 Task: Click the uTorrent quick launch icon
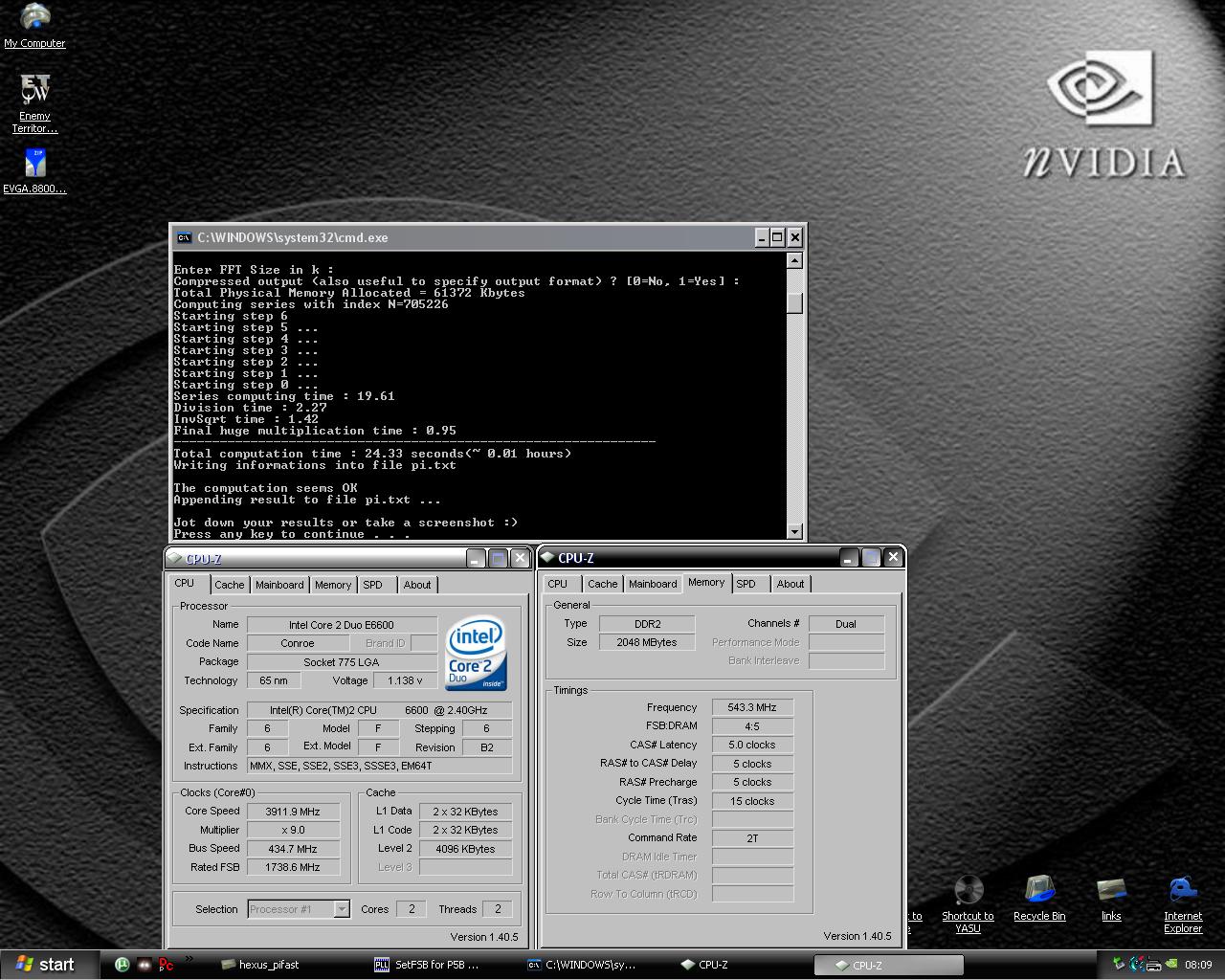pos(122,965)
